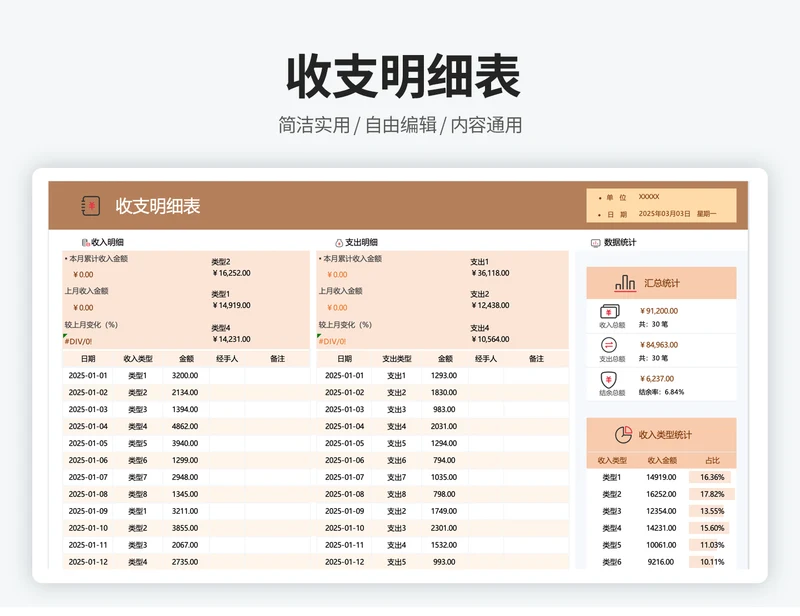800x616 pixels.
Task: Click the pie chart icon in 收入类型统计
Action: (623, 435)
